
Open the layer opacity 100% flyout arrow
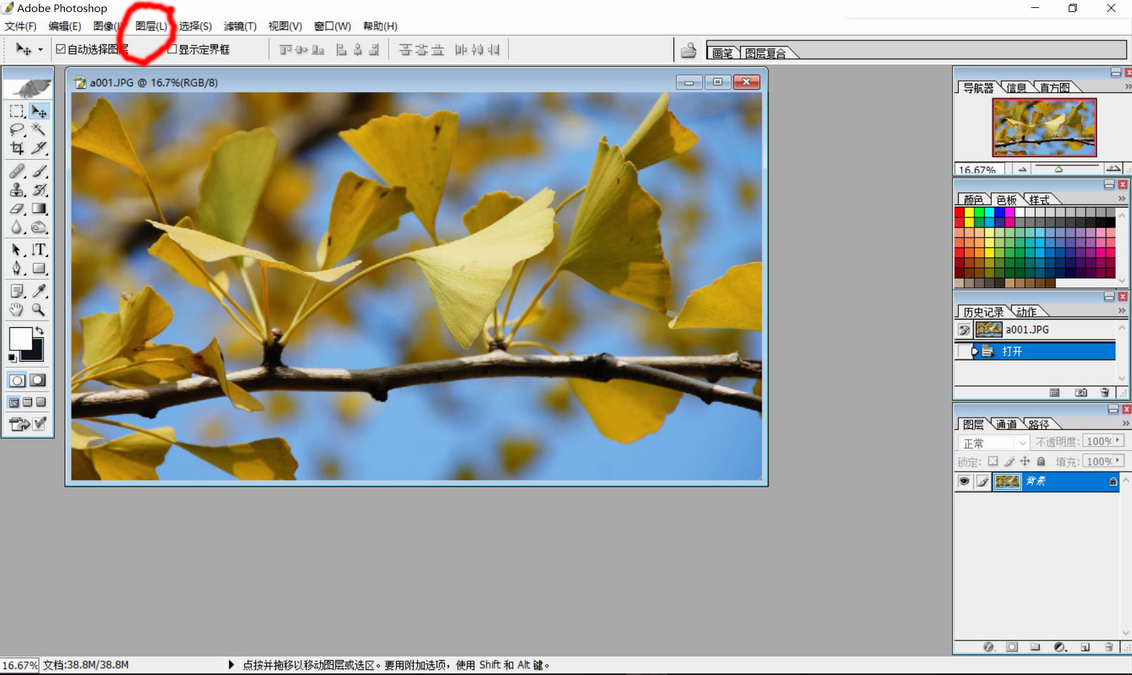pyautogui.click(x=1117, y=441)
